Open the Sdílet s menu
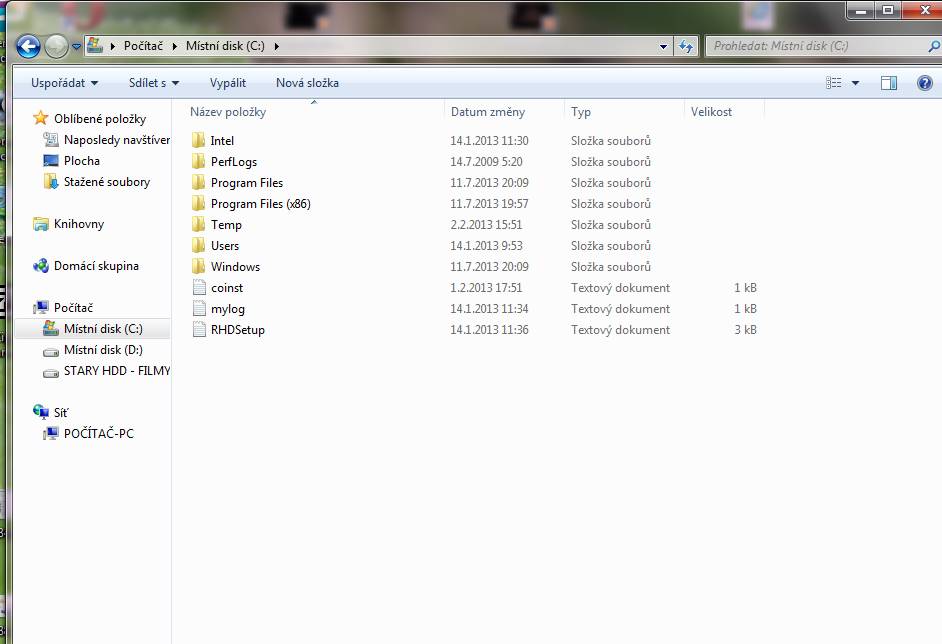This screenshot has width=942, height=644. tap(154, 83)
